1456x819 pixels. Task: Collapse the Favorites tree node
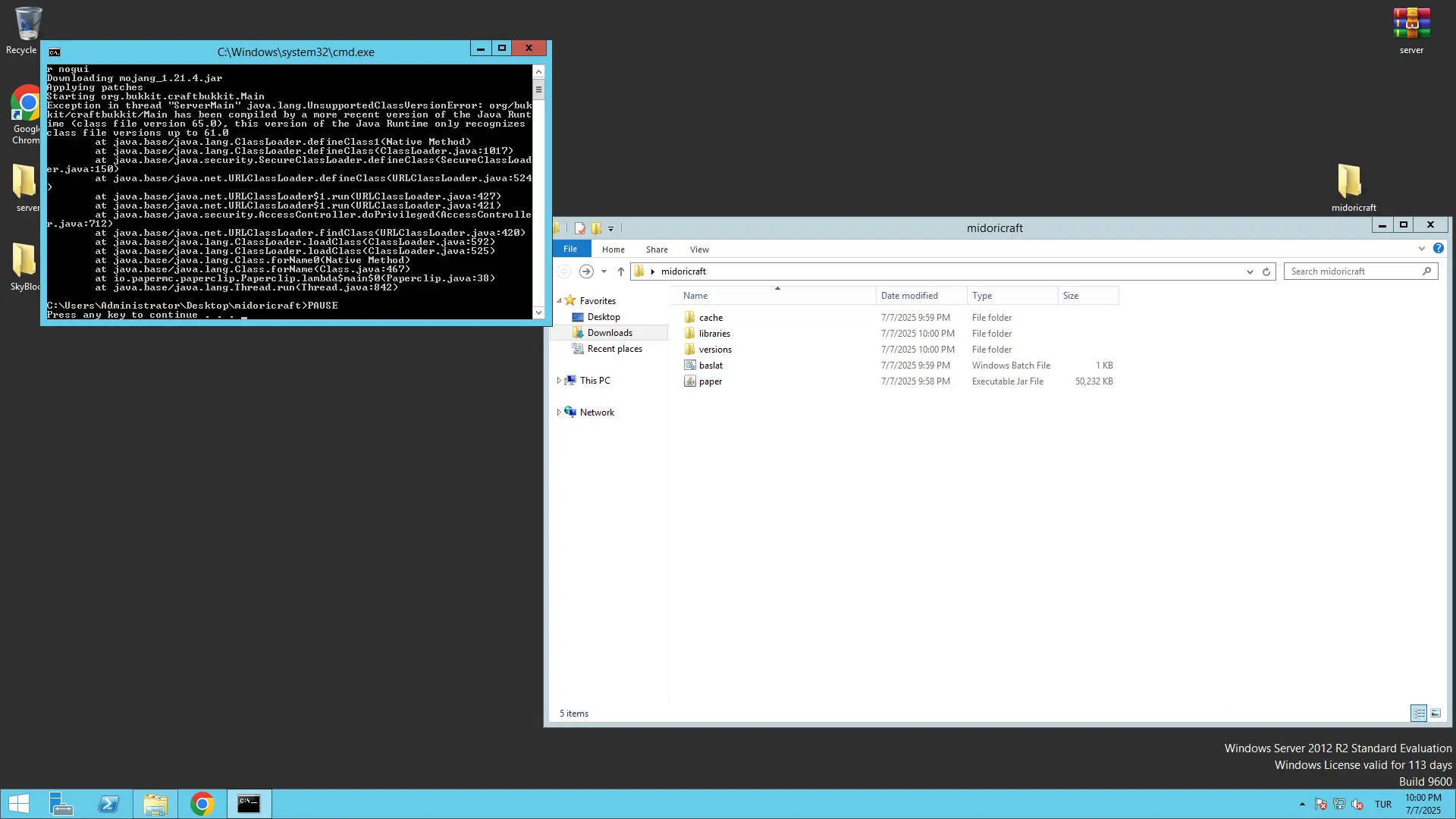[x=560, y=301]
